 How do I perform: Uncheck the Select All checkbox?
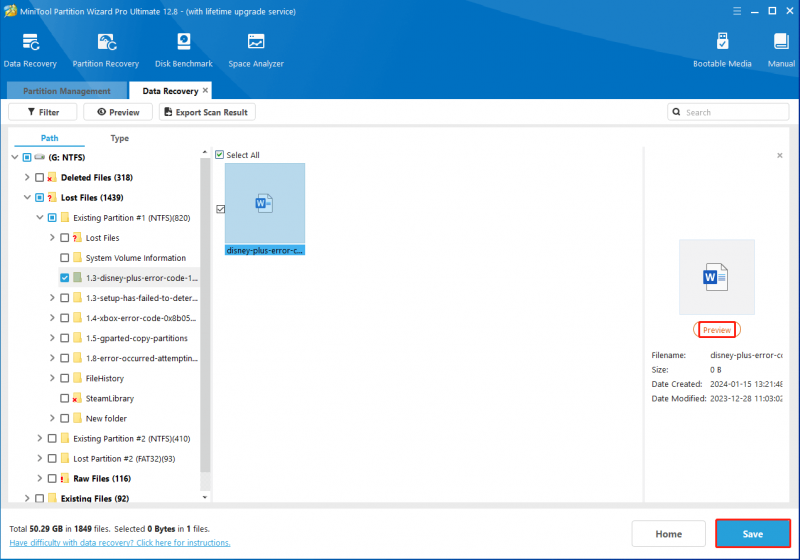click(x=219, y=155)
